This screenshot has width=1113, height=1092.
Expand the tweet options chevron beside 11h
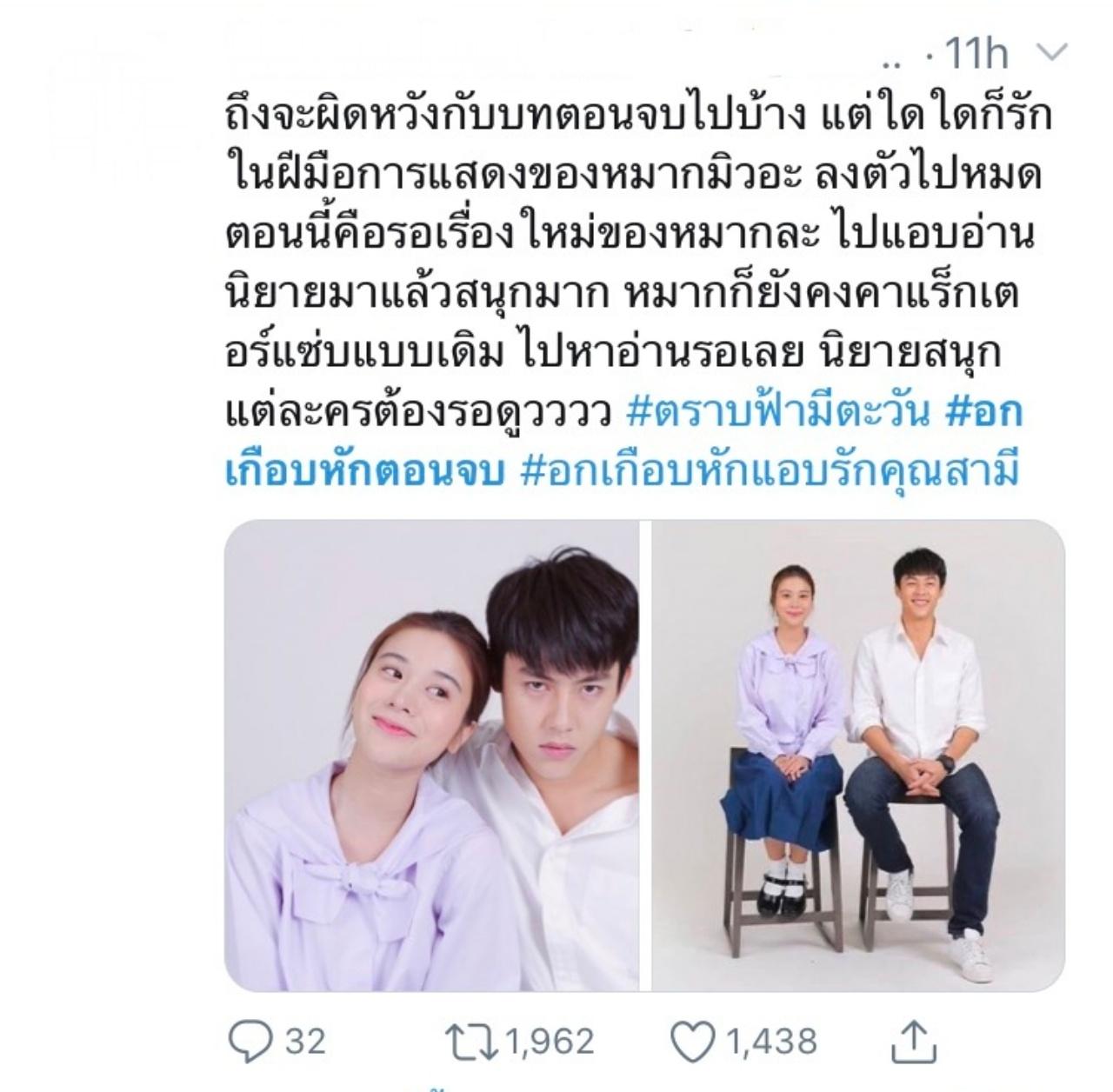coord(1052,55)
